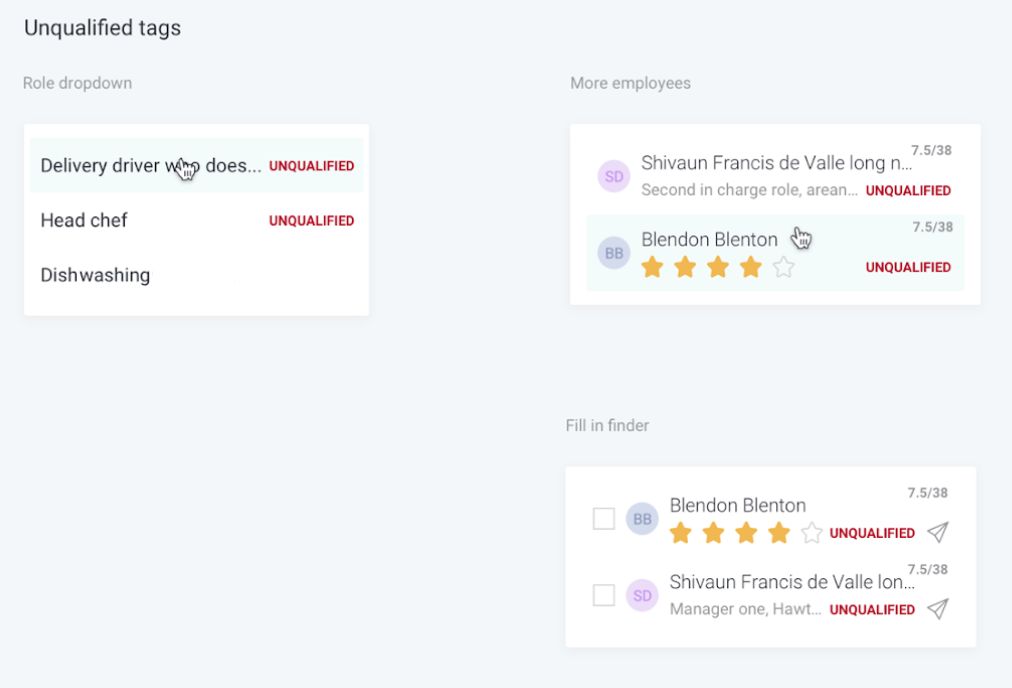Click the BB avatar in More employees
1012x688 pixels.
tap(614, 253)
